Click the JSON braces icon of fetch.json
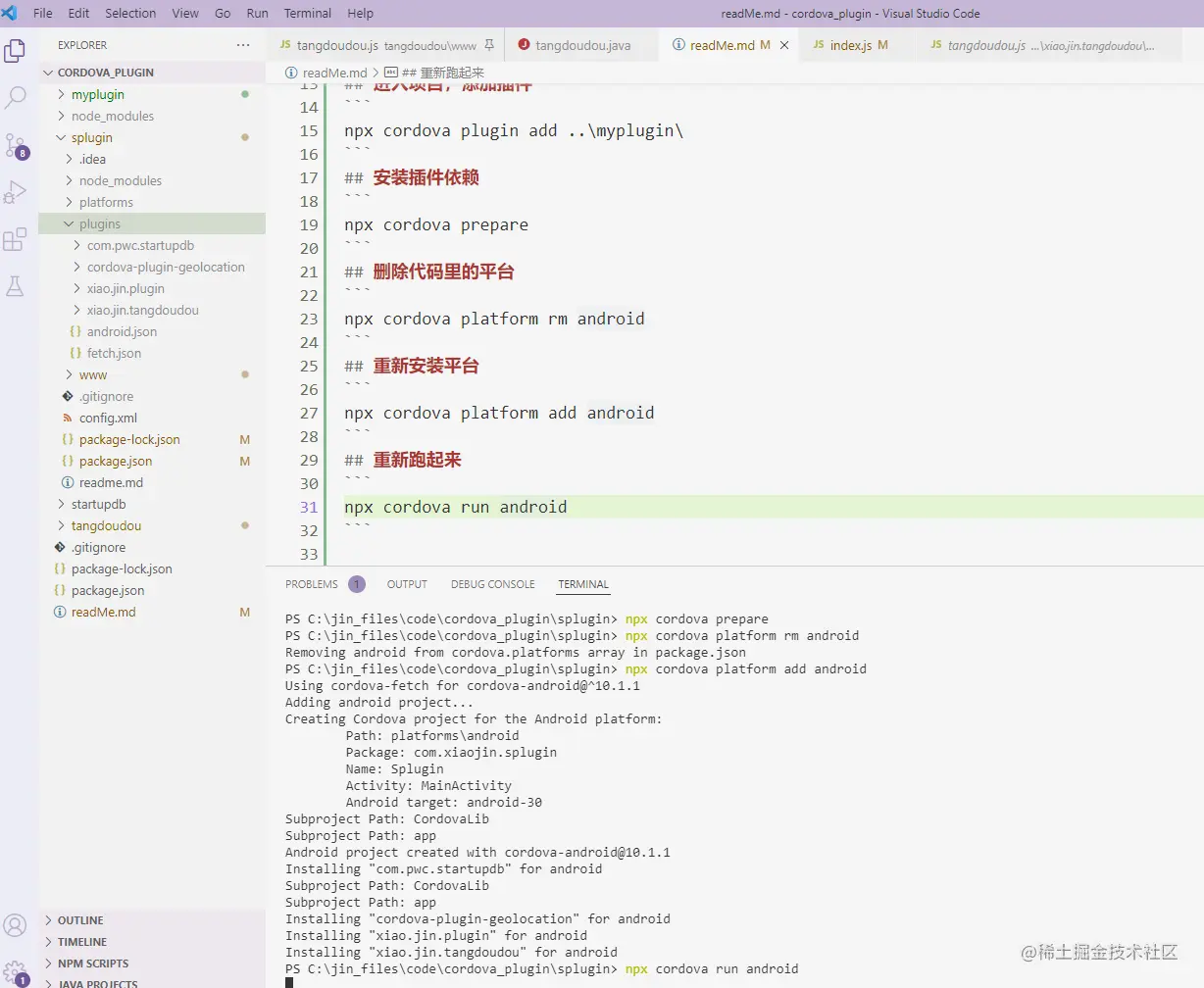 pyautogui.click(x=75, y=353)
